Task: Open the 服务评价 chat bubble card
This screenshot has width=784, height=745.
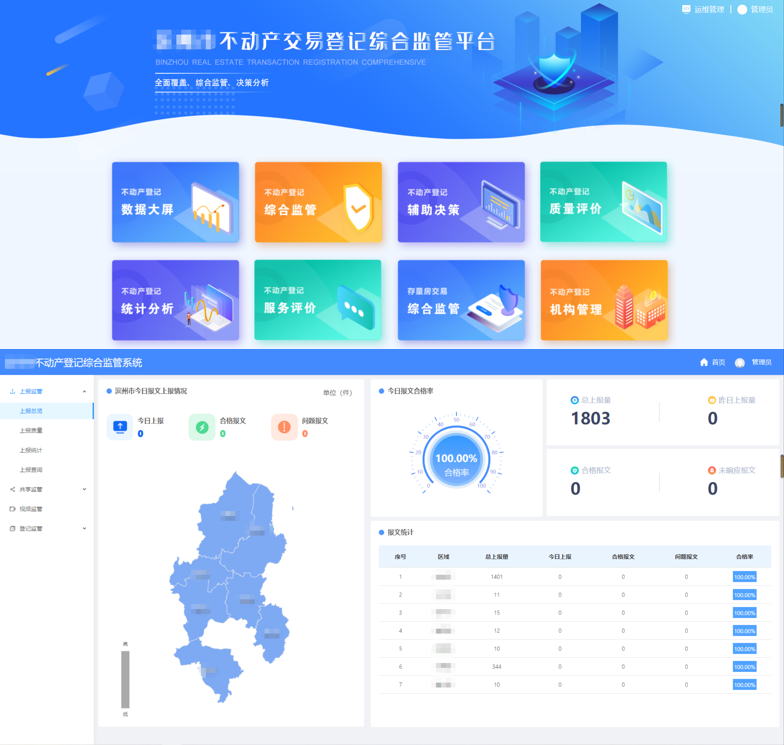Action: click(318, 300)
